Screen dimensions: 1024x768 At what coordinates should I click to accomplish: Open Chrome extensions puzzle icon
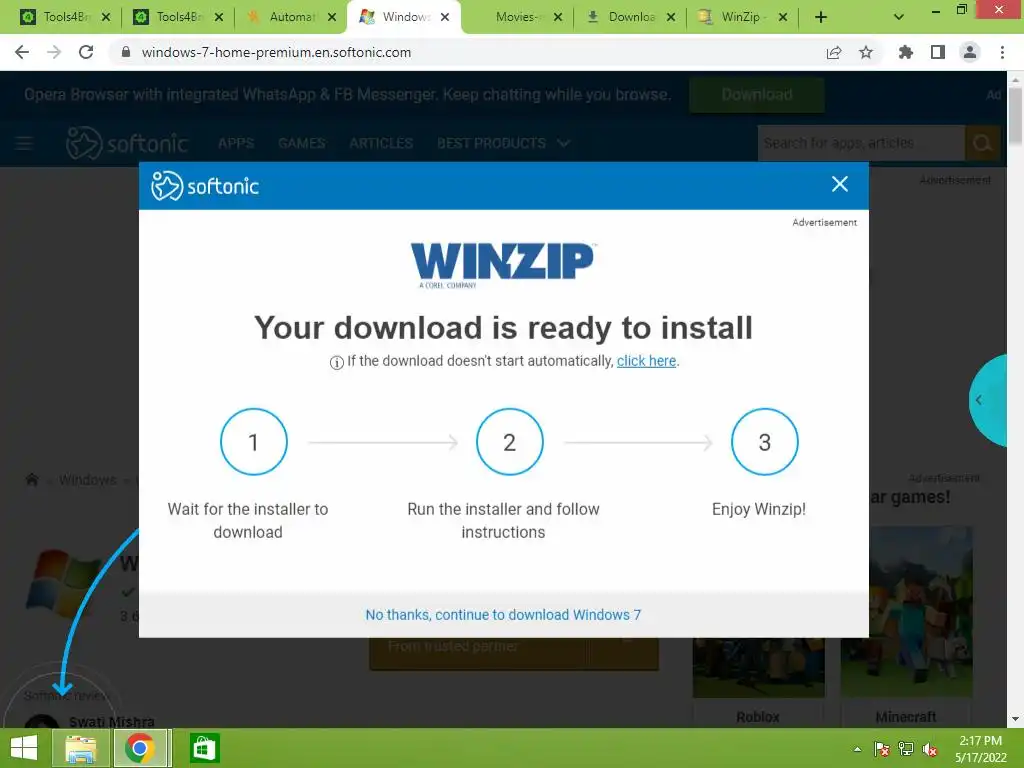[x=905, y=52]
